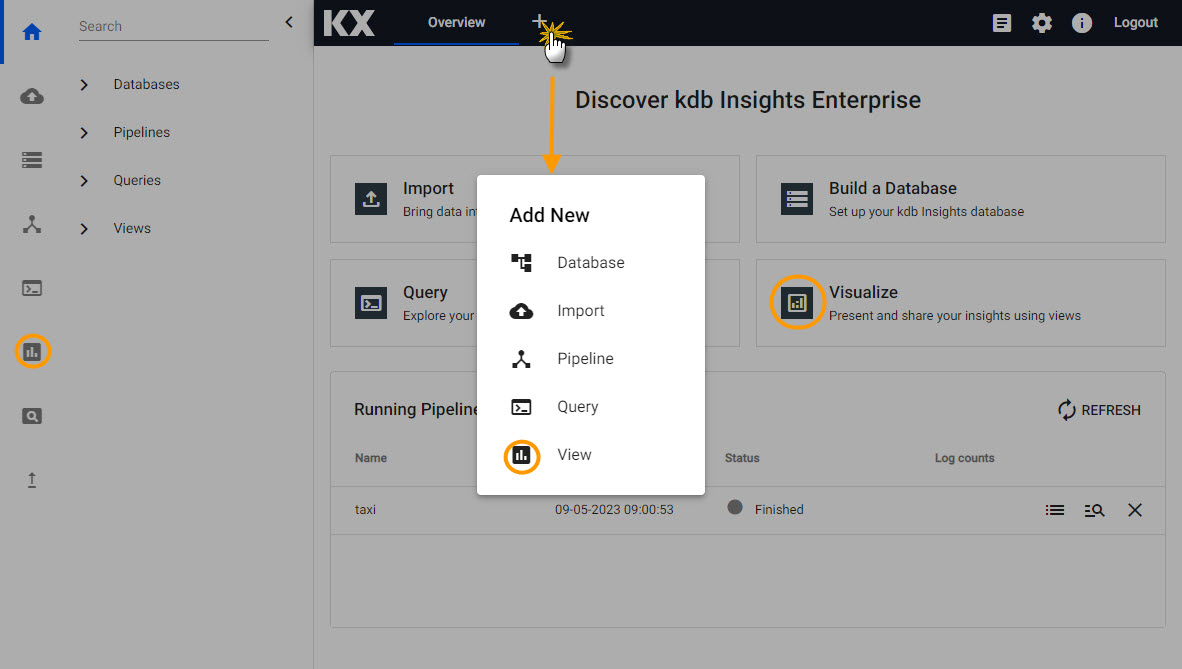Screen dimensions: 1182x669
Task: Go to the Home icon in sidebar
Action: pos(32,32)
